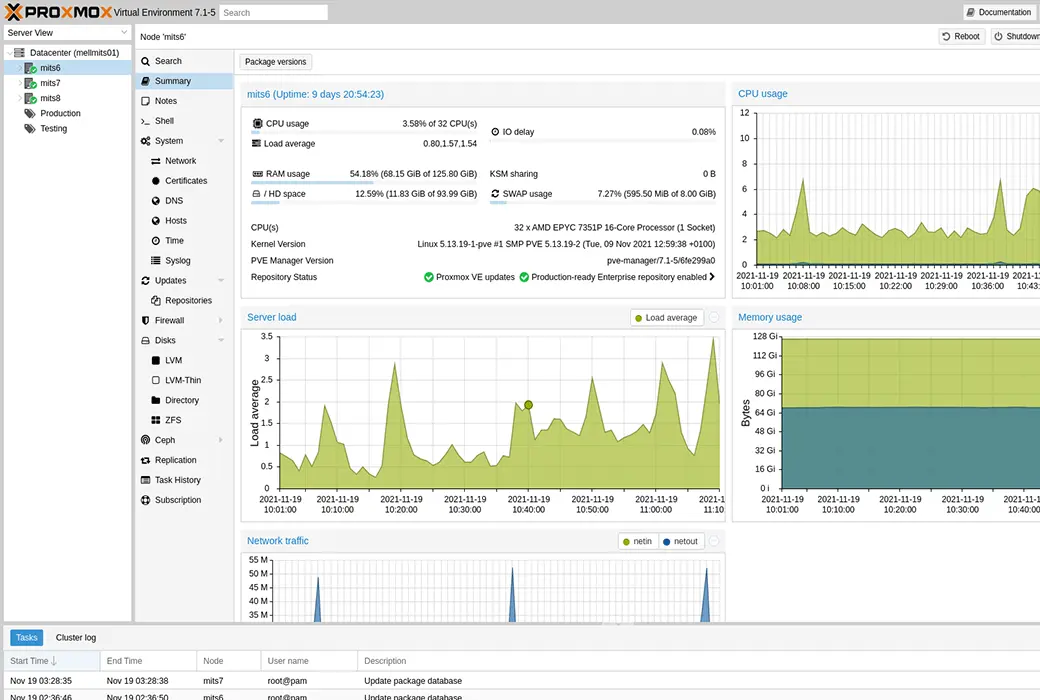Click the Shutdown button
This screenshot has height=700, width=1040.
(x=1016, y=36)
